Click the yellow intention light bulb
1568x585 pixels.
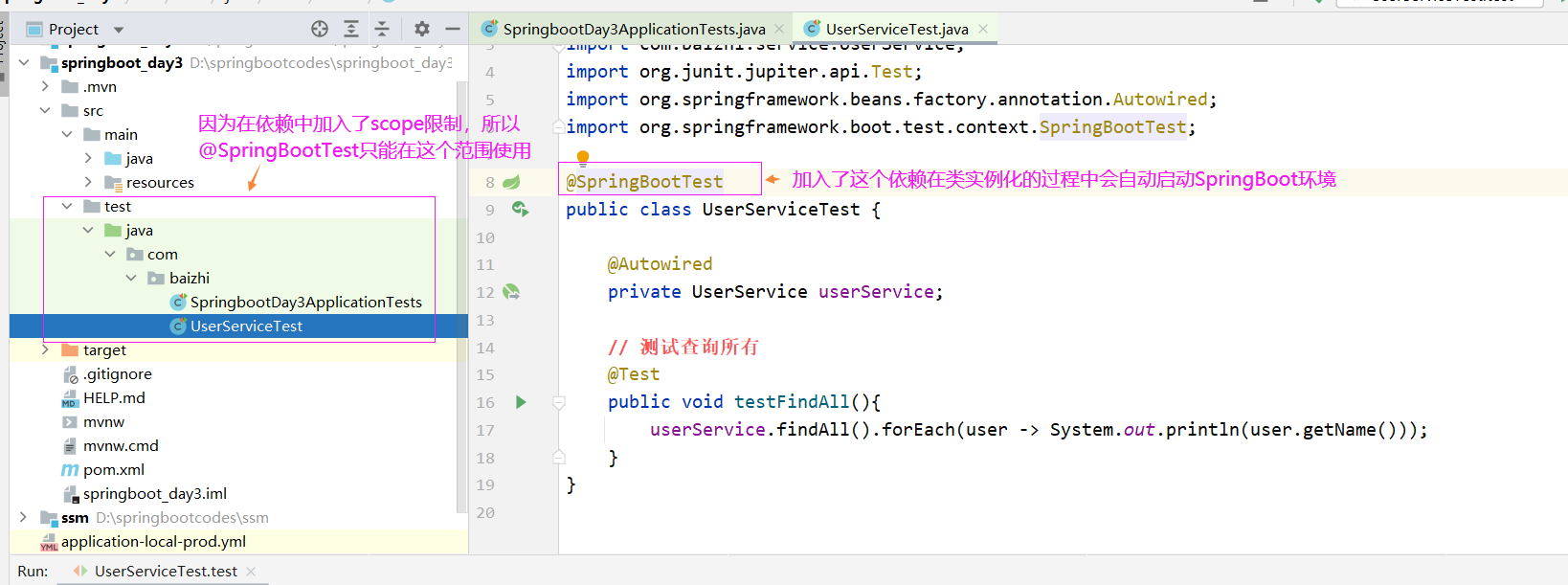[583, 158]
